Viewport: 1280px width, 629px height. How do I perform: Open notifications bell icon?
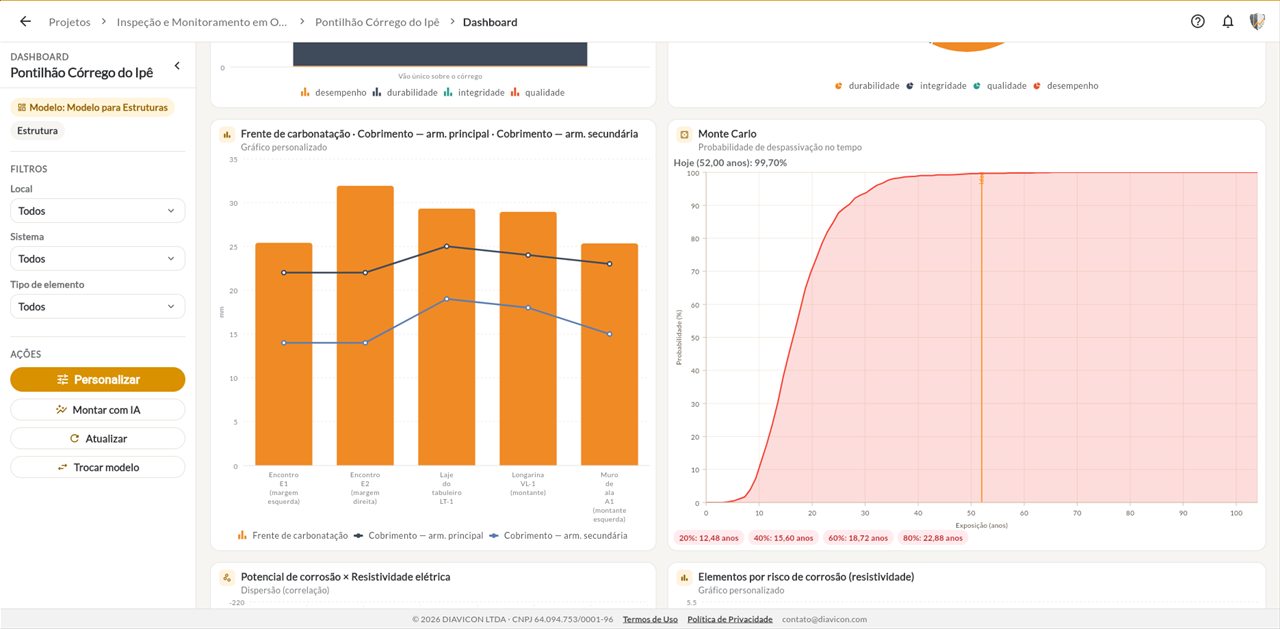pos(1228,21)
